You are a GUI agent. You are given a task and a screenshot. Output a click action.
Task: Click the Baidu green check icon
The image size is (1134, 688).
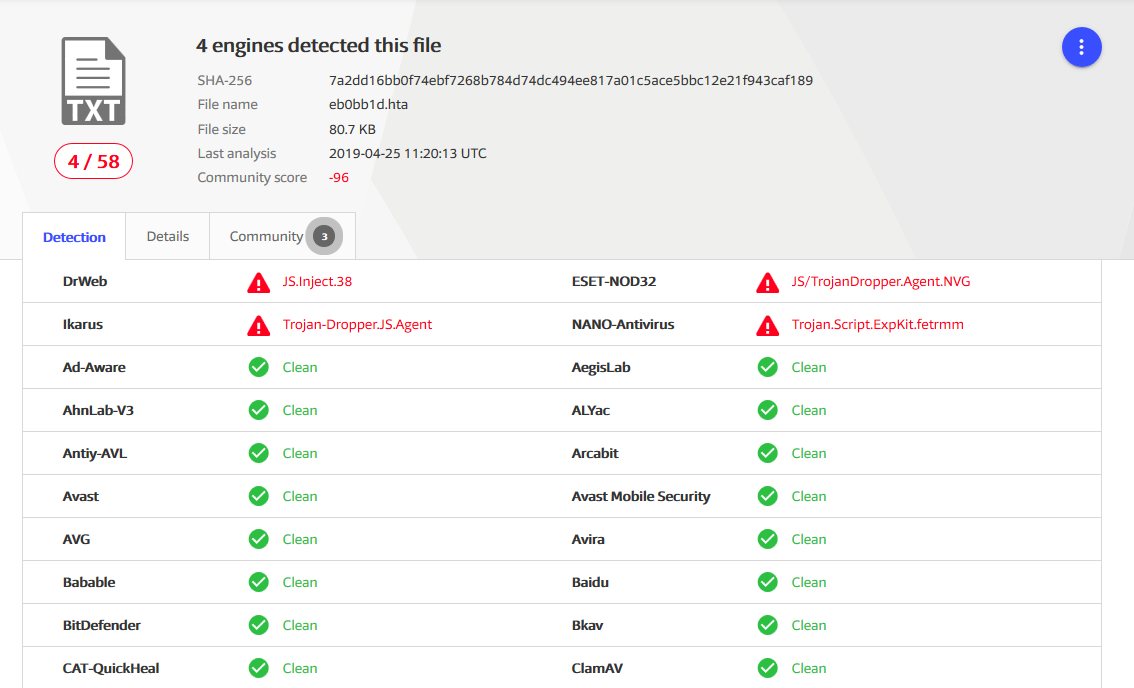click(x=767, y=582)
